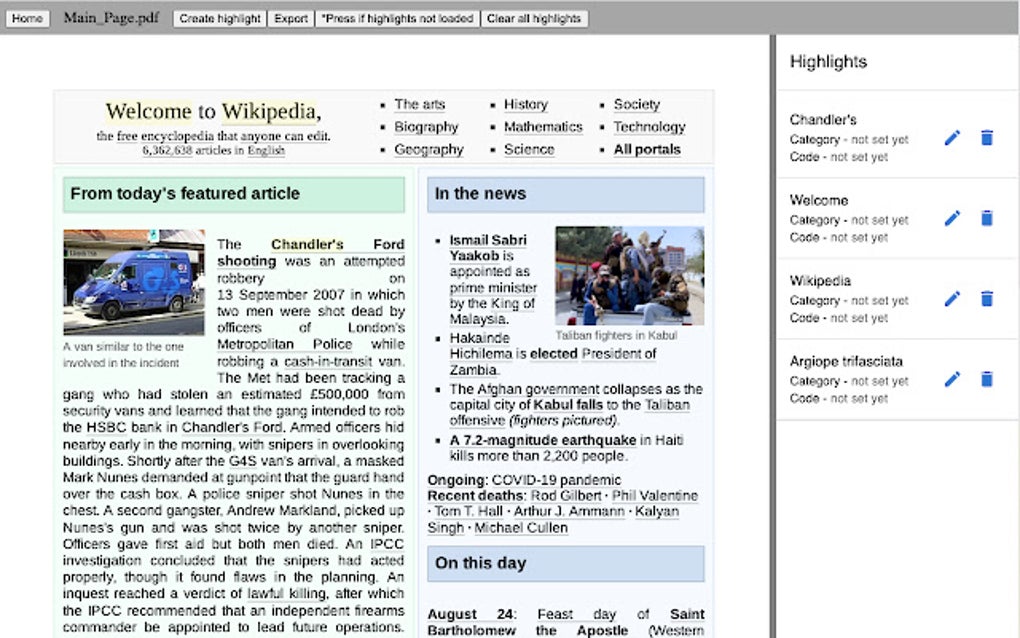Open the 7.2-magnitude earthquake link
1020x638 pixels.
543,440
